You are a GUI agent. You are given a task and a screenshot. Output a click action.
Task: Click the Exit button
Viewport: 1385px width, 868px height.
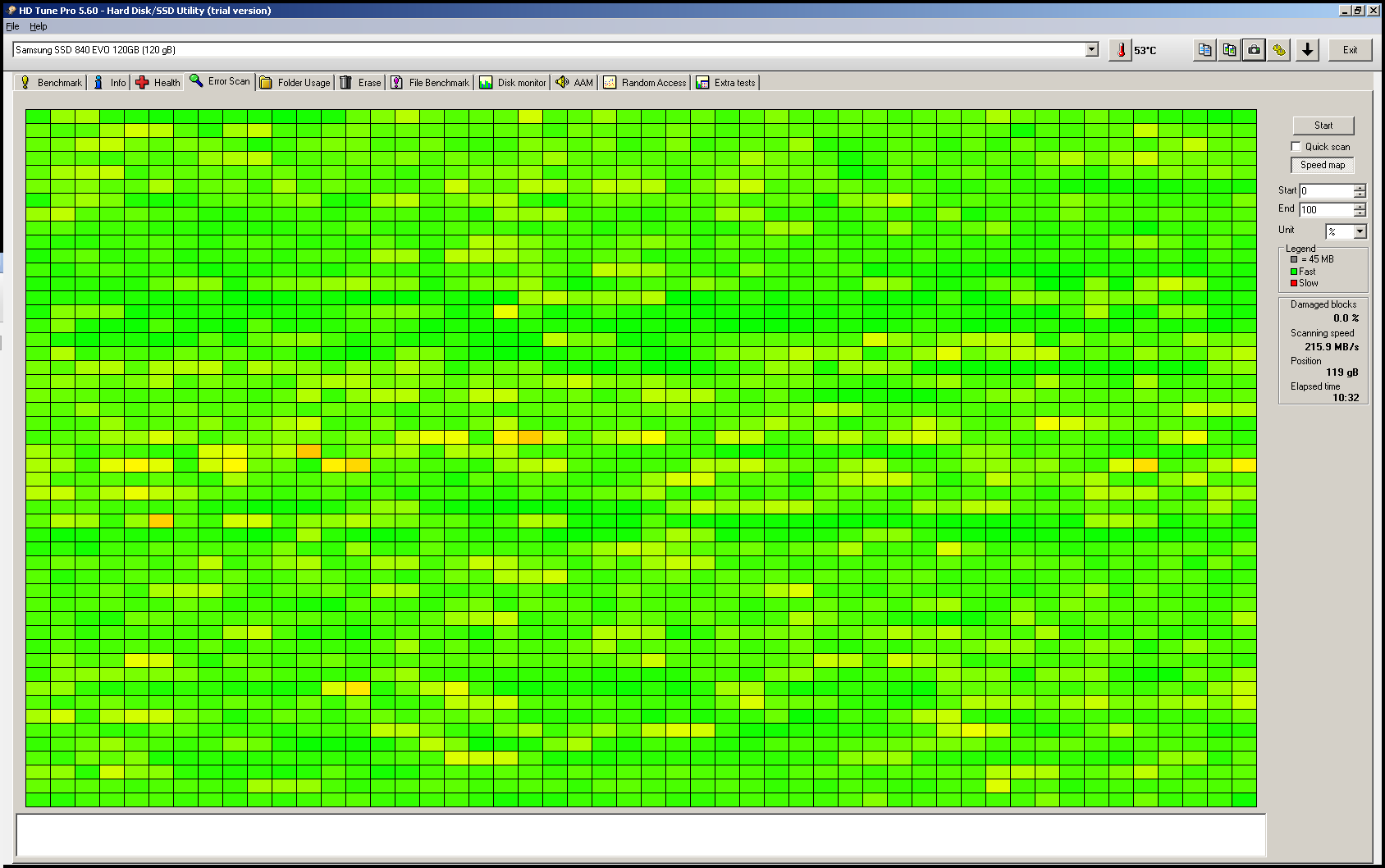pos(1350,50)
